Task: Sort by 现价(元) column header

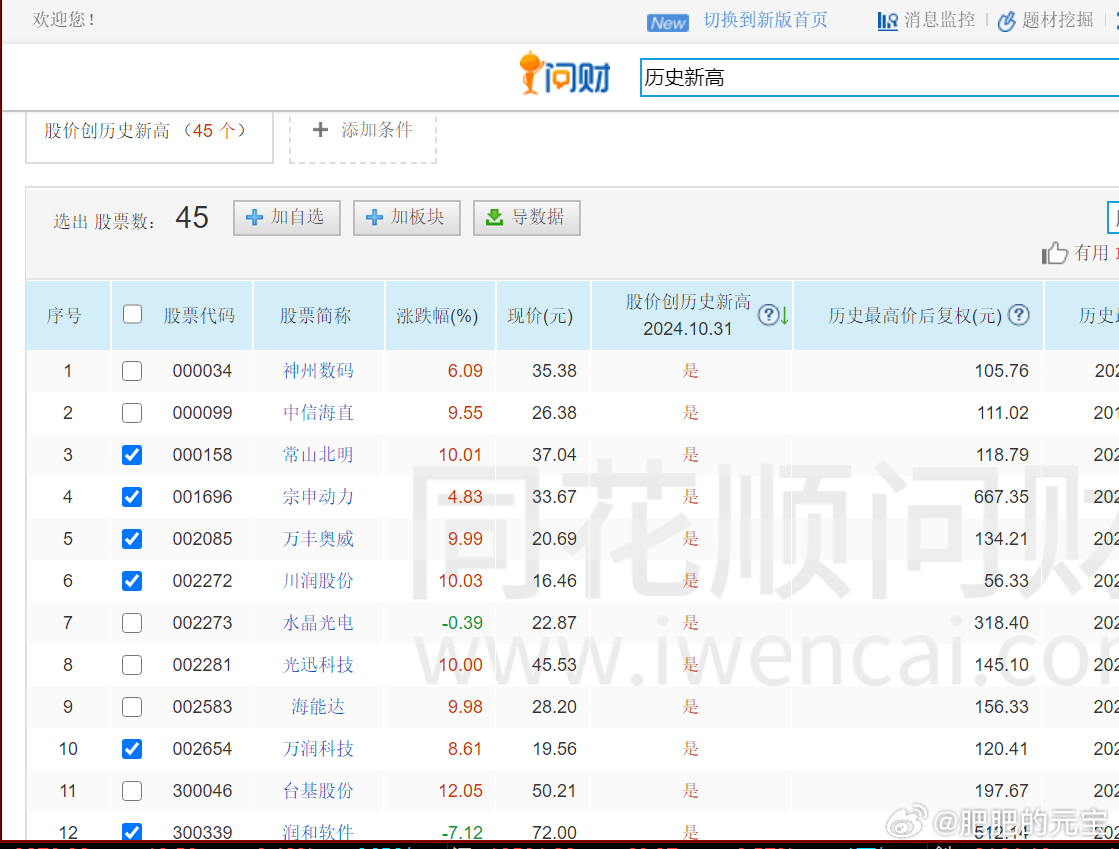Action: (540, 316)
